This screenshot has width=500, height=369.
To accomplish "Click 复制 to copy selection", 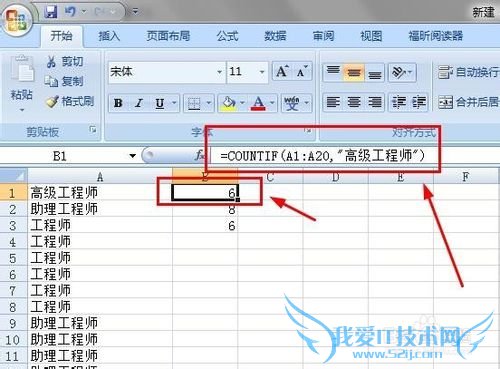I will tap(65, 81).
